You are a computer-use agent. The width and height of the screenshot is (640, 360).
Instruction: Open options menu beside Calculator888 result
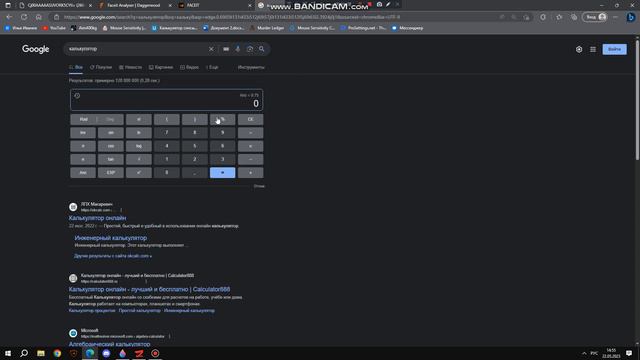146,281
